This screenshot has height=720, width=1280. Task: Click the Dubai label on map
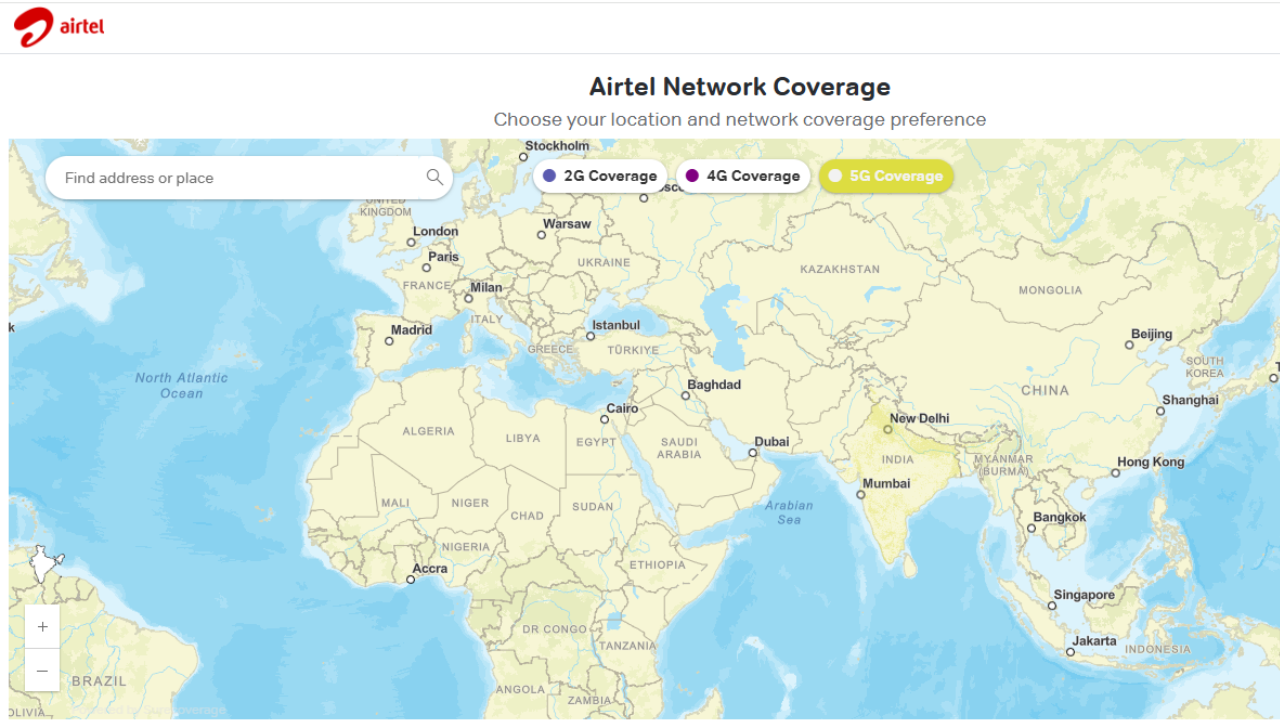(x=772, y=441)
